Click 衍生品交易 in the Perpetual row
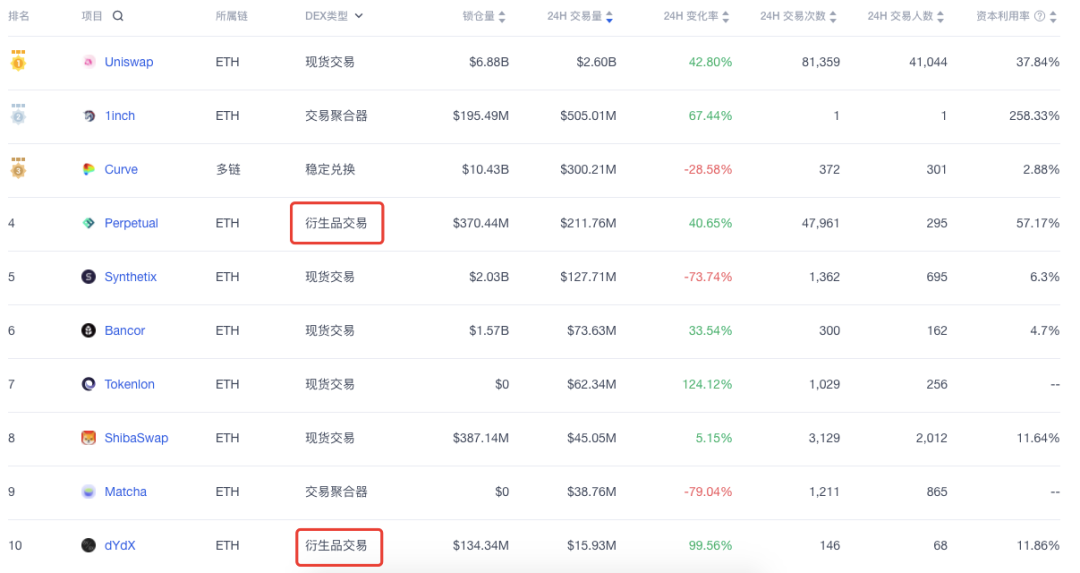Screen dimensions: 1080x573 point(336,223)
